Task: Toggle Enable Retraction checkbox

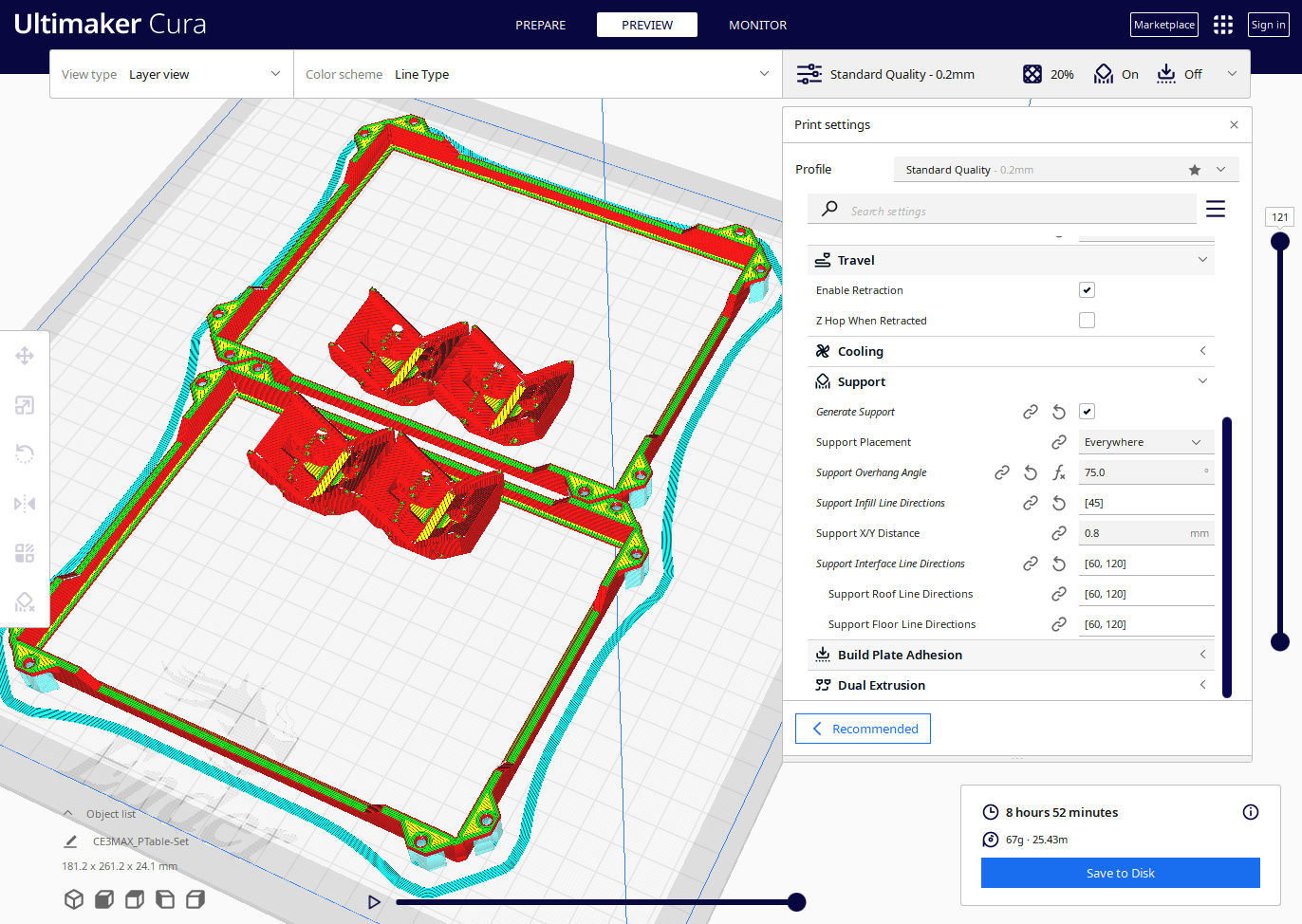Action: 1087,290
